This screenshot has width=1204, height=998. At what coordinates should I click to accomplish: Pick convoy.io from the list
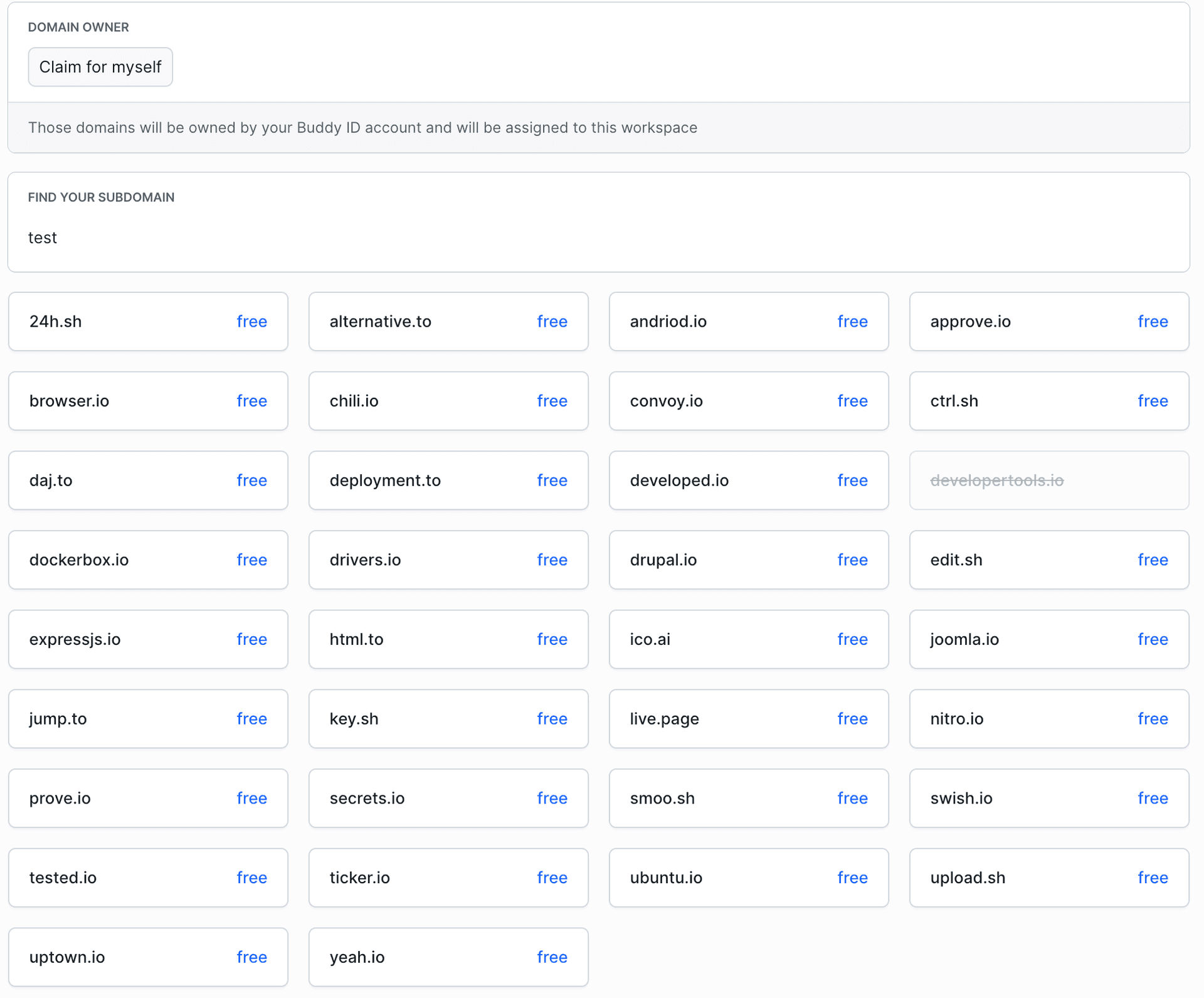(749, 401)
